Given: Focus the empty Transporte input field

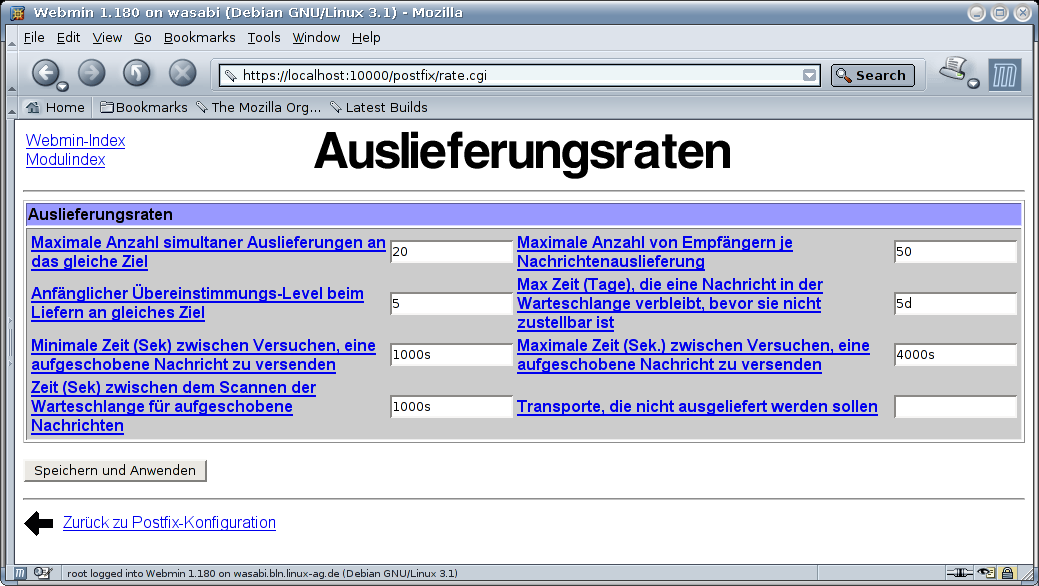Looking at the screenshot, I should (x=955, y=406).
